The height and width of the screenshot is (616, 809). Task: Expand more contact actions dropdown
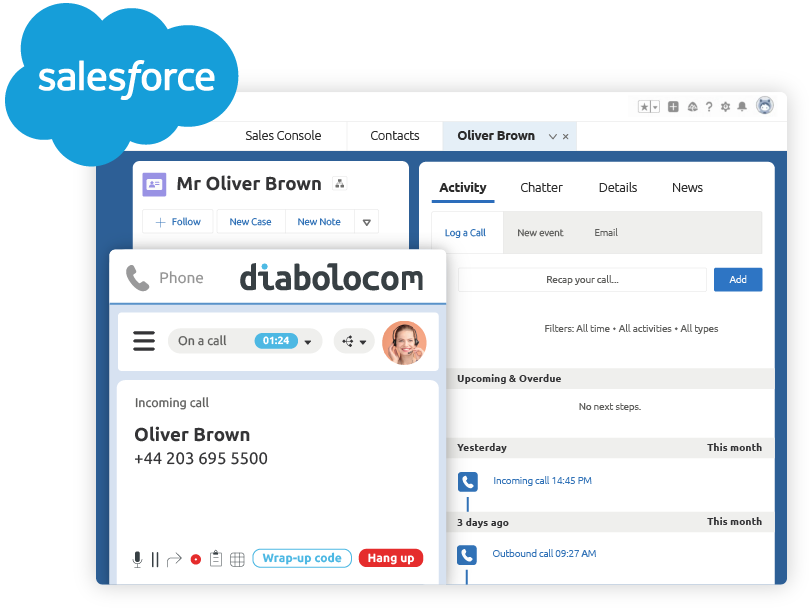tap(367, 222)
